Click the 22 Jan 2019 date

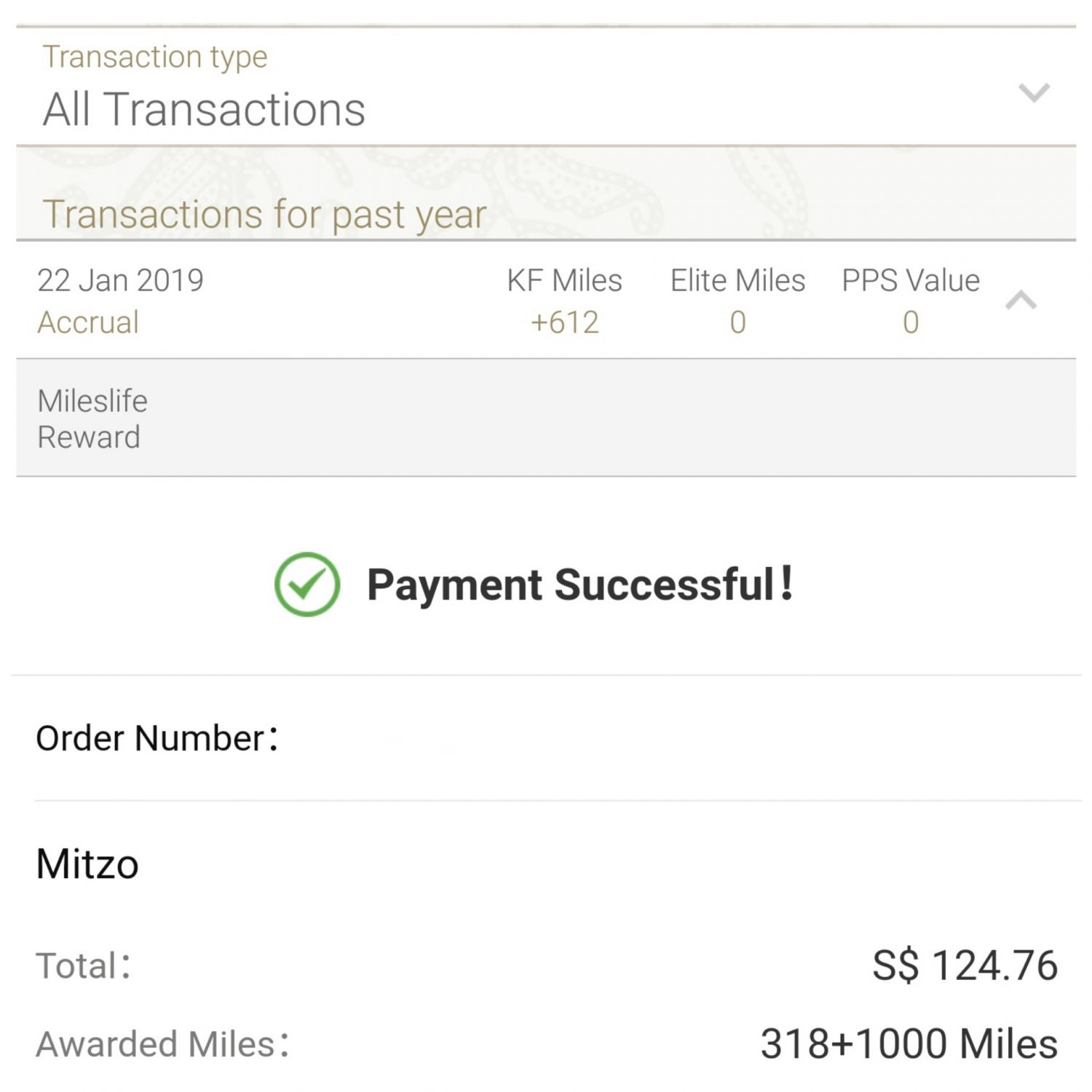click(120, 280)
